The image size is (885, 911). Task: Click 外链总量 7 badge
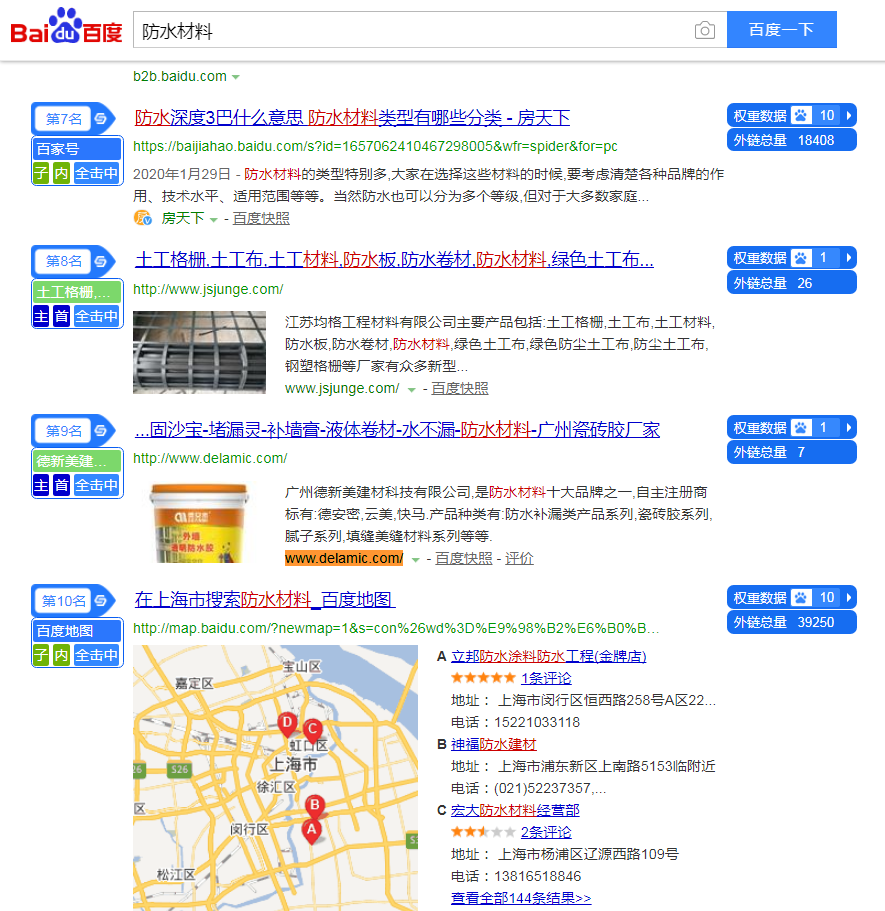click(x=791, y=452)
